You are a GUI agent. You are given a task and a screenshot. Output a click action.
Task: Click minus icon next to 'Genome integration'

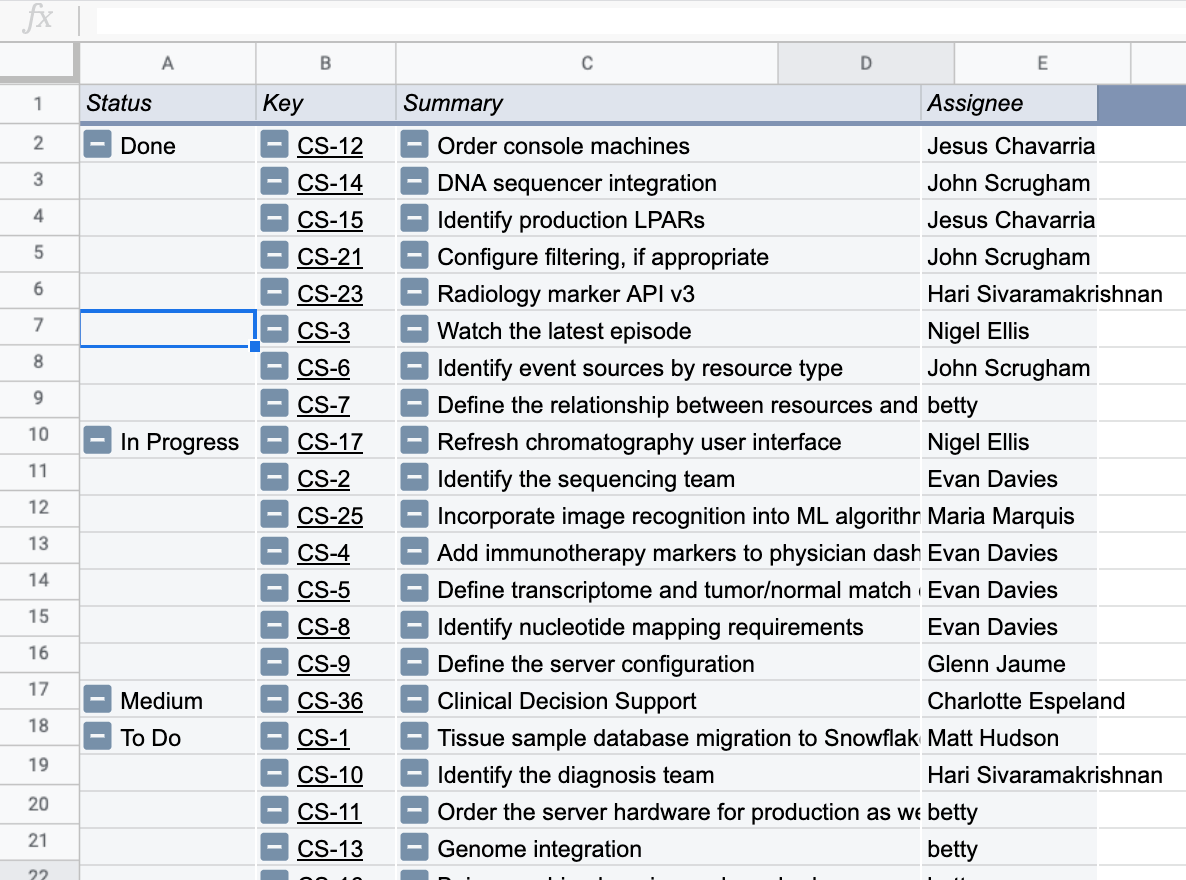(x=414, y=849)
